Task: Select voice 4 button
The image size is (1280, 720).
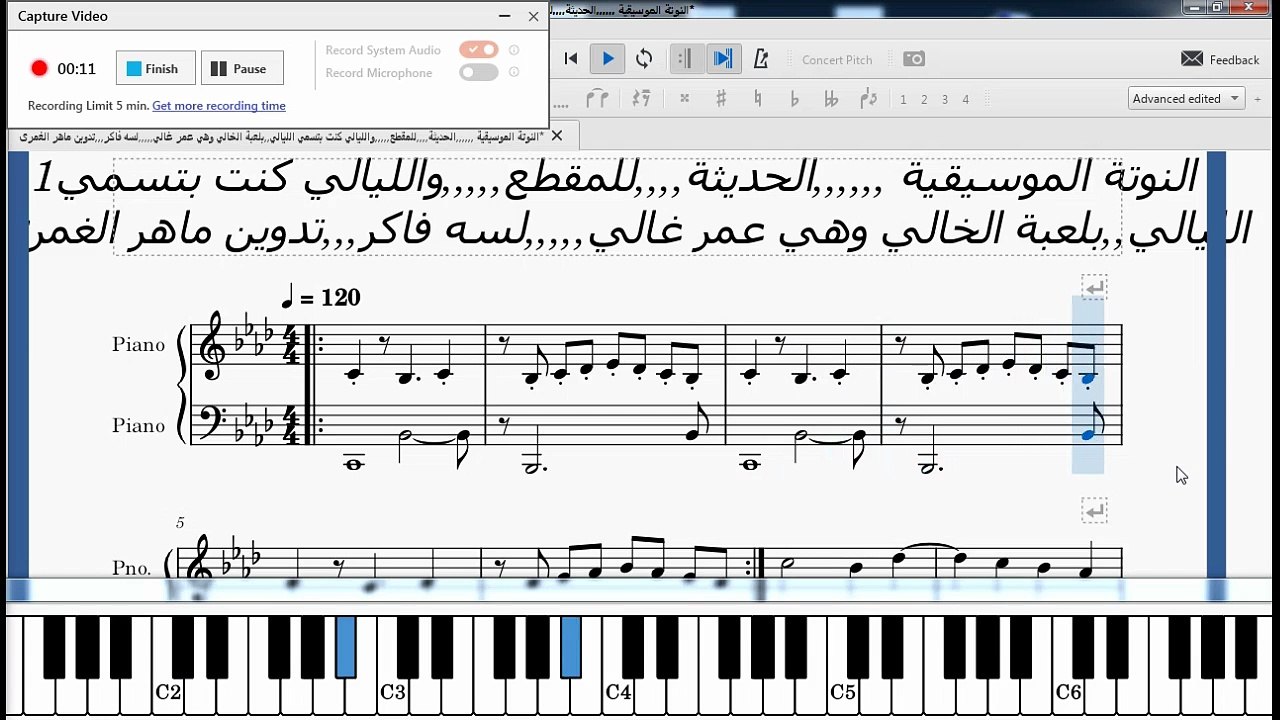Action: coord(966,100)
